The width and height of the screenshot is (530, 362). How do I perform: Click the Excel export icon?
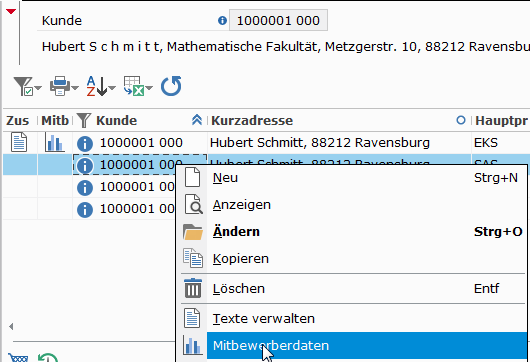pyautogui.click(x=134, y=86)
